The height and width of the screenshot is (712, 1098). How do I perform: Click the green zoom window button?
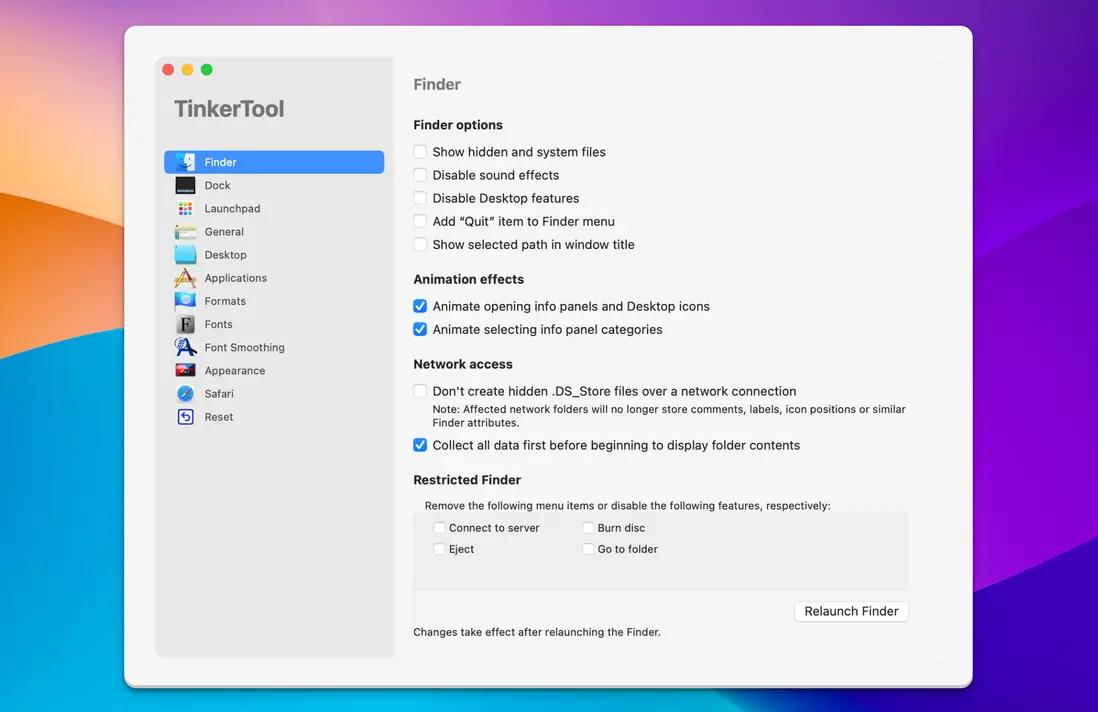207,69
